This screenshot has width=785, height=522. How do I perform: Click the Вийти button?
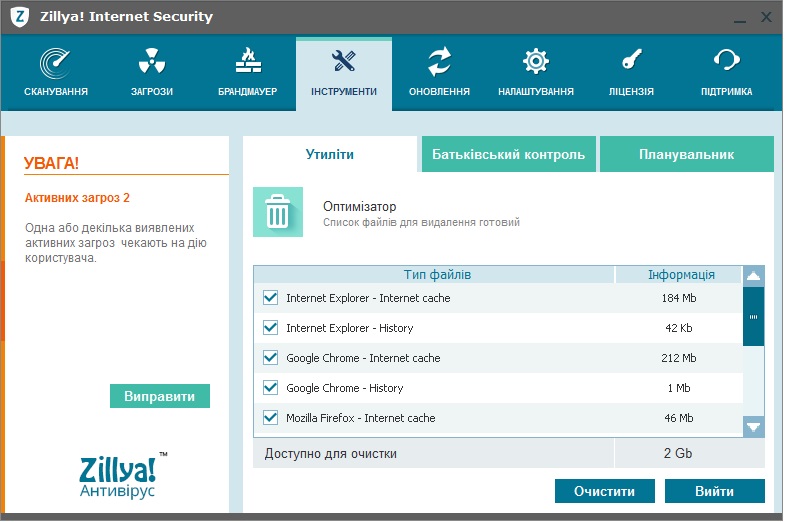click(715, 491)
